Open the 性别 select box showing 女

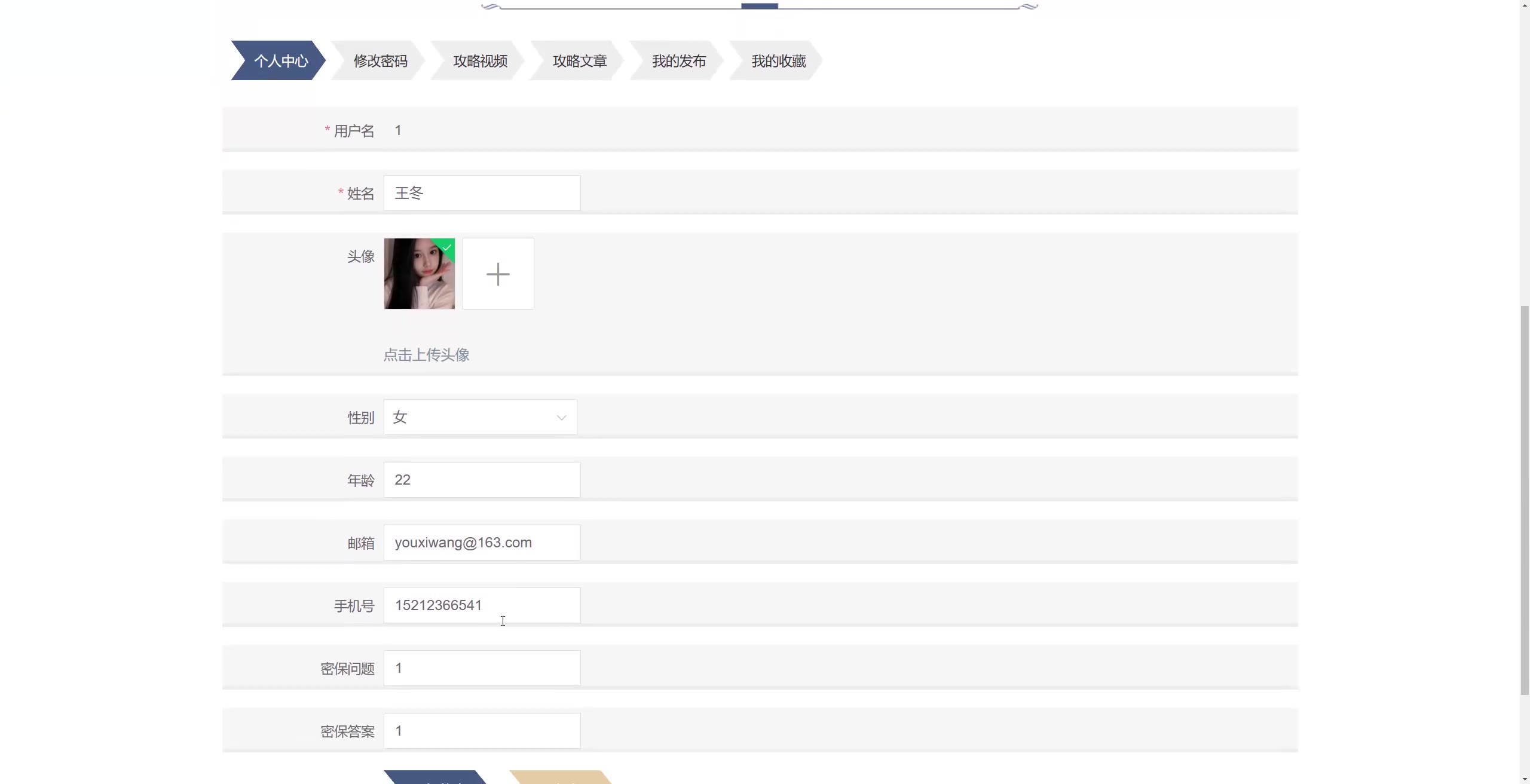click(x=472, y=417)
